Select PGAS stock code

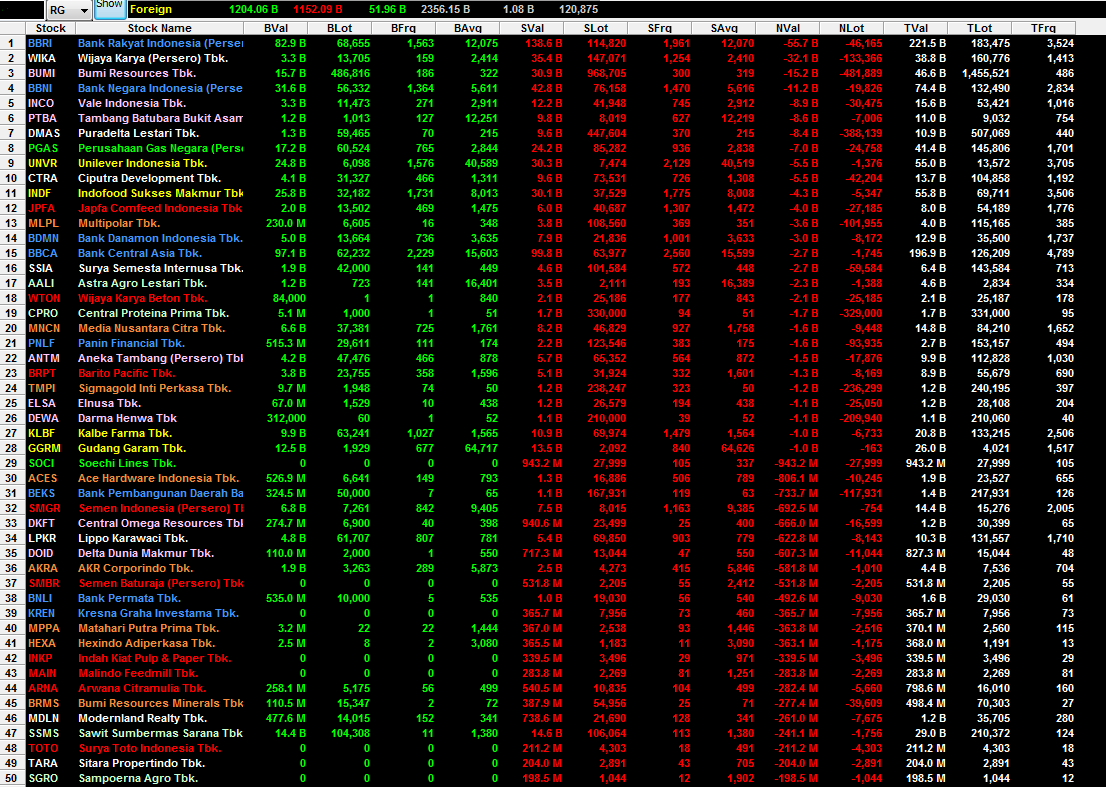(x=42, y=148)
